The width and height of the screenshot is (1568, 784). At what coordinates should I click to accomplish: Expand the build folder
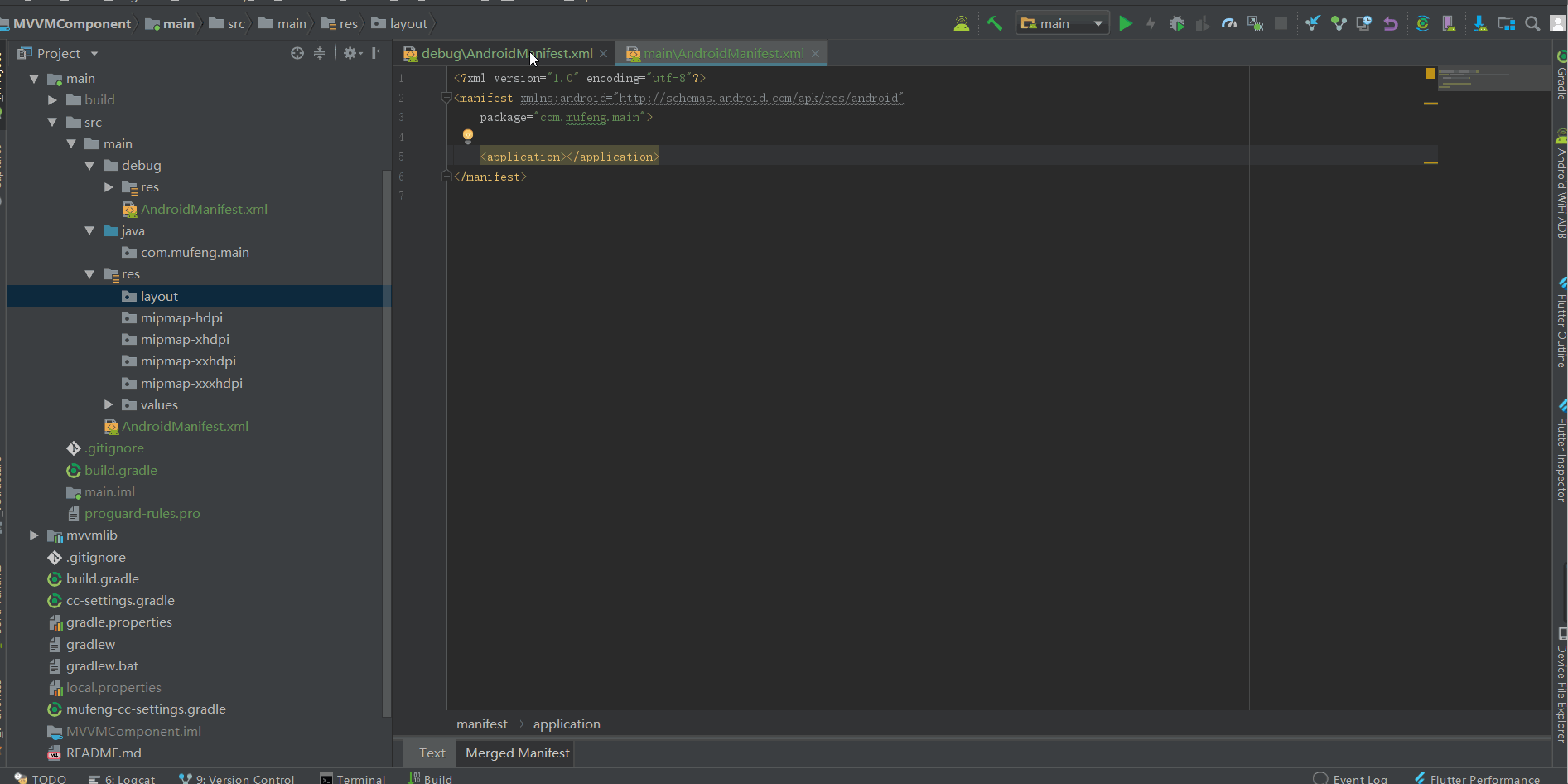click(52, 100)
